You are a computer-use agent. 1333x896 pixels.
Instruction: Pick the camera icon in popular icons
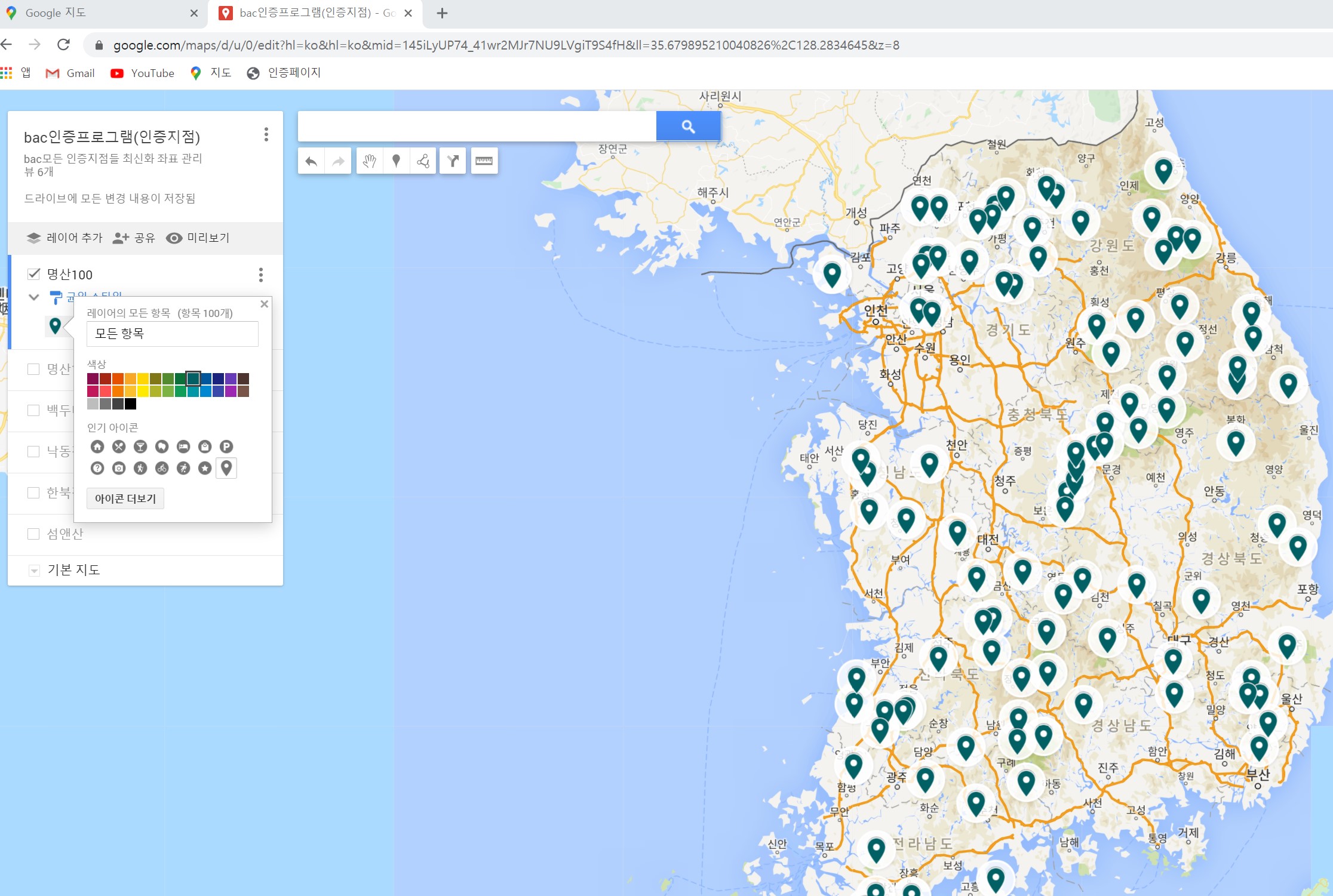click(x=119, y=468)
